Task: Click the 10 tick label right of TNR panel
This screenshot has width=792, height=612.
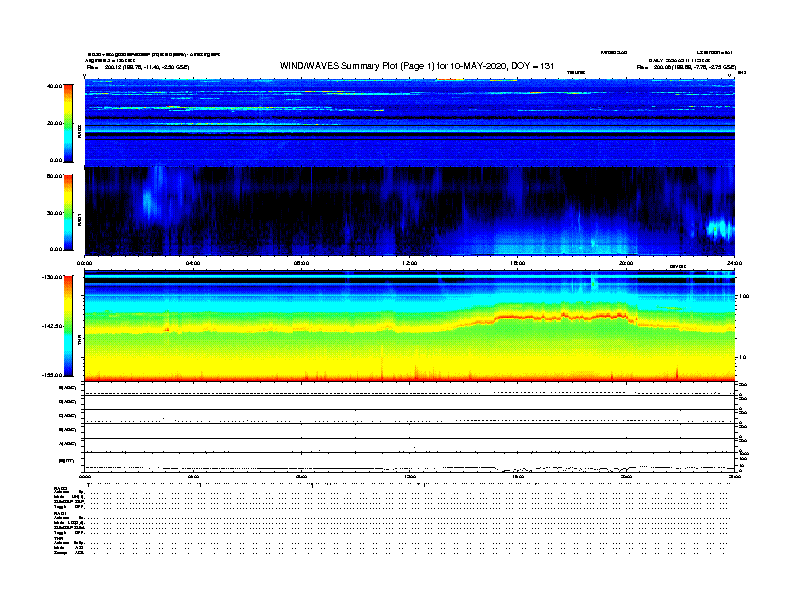Action: pyautogui.click(x=743, y=357)
